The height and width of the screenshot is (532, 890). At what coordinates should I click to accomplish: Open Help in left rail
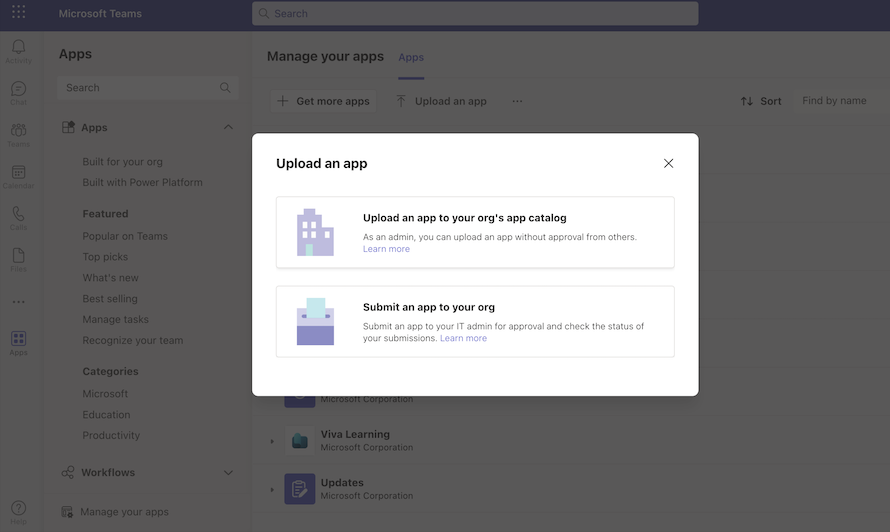click(x=18, y=513)
